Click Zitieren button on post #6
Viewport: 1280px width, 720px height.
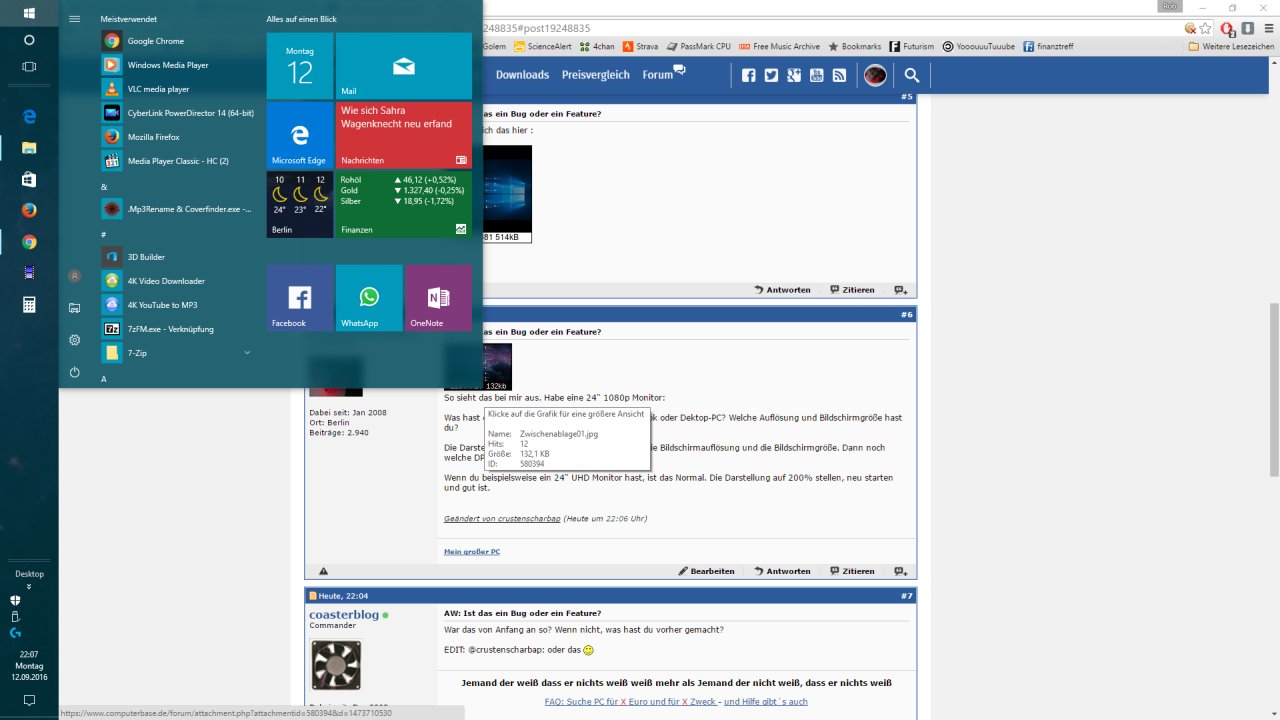[x=852, y=571]
